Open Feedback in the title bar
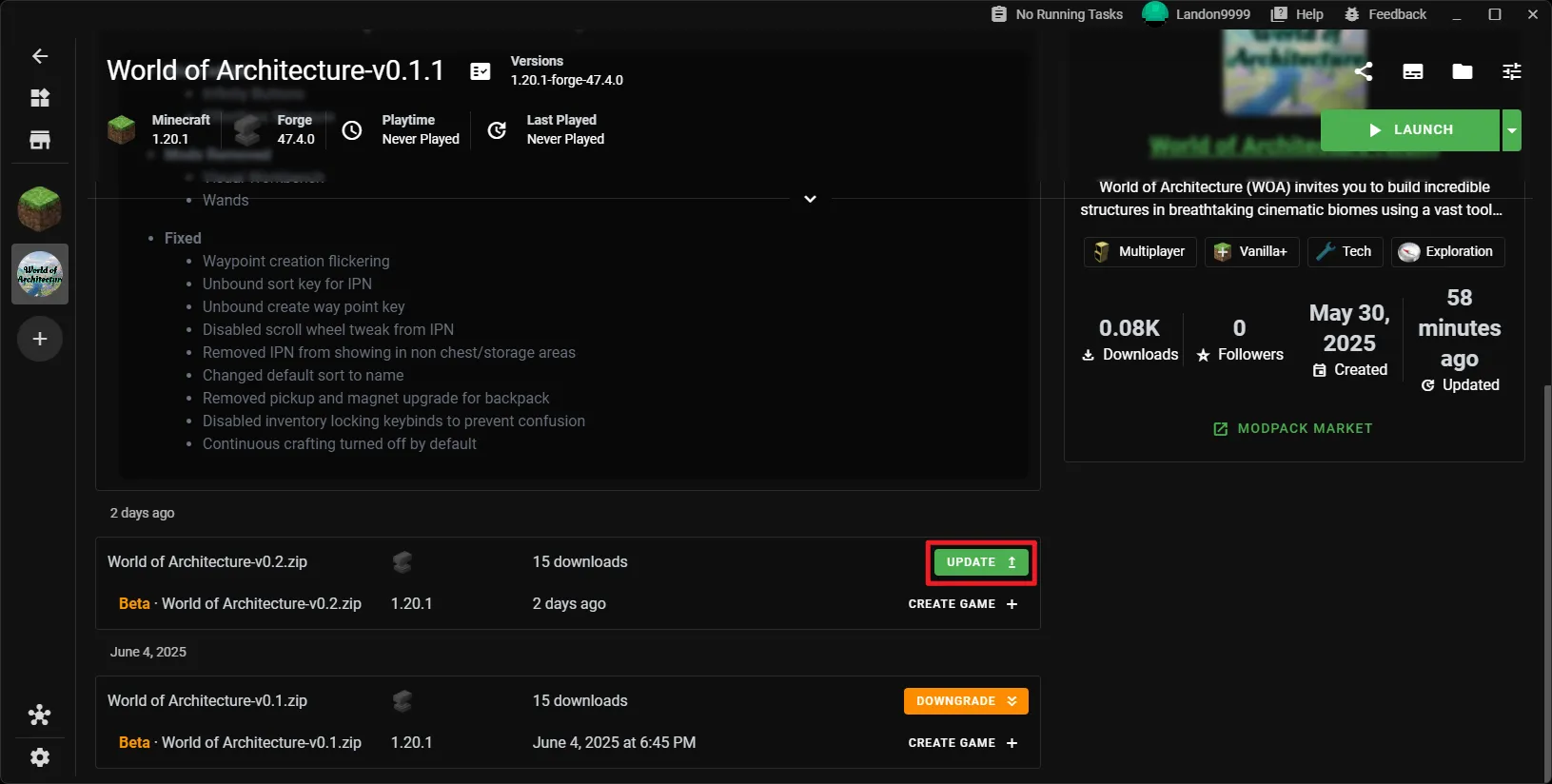This screenshot has width=1552, height=784. 1385,14
